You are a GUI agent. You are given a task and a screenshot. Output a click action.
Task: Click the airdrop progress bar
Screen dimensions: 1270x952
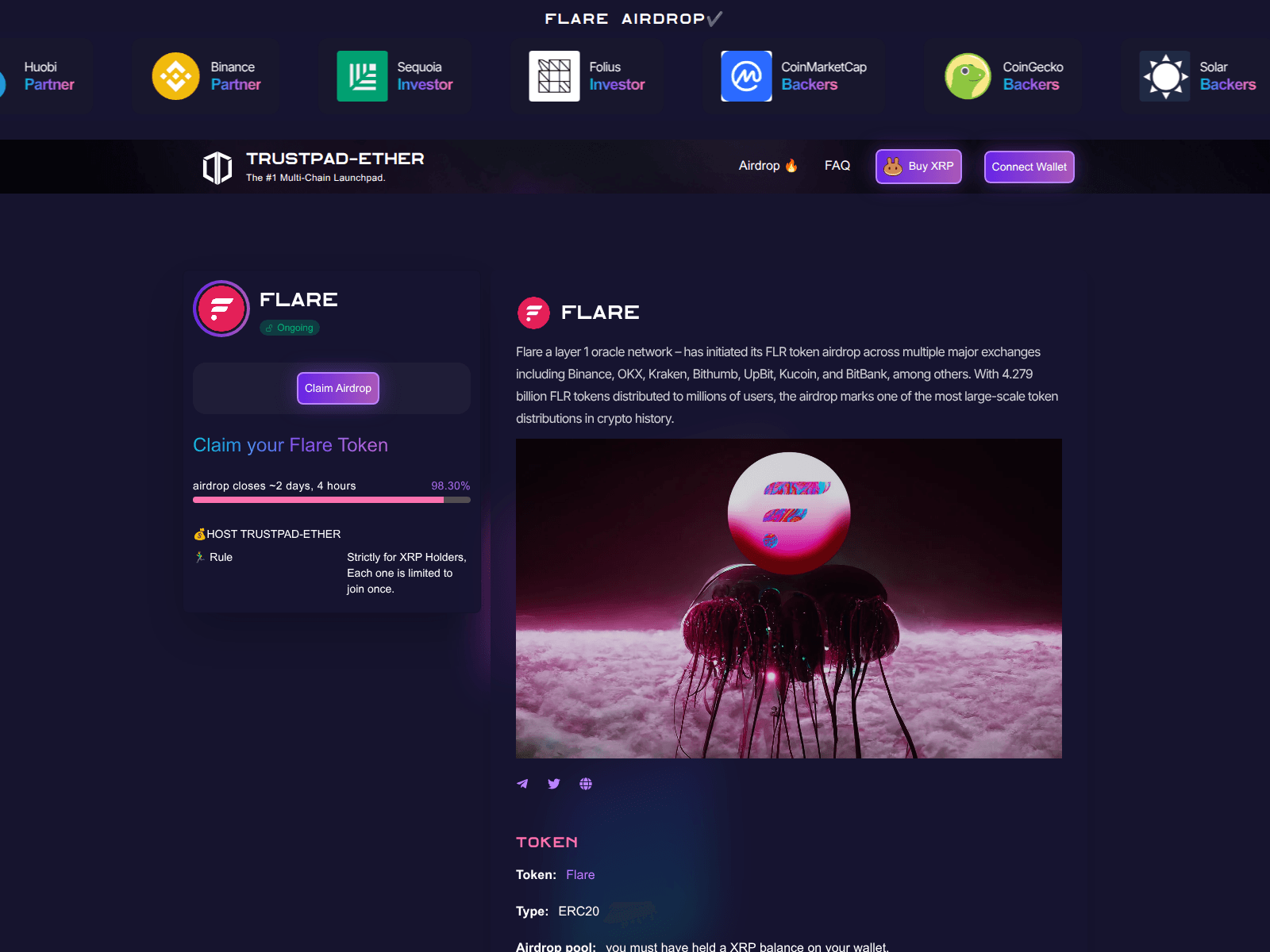tap(332, 500)
